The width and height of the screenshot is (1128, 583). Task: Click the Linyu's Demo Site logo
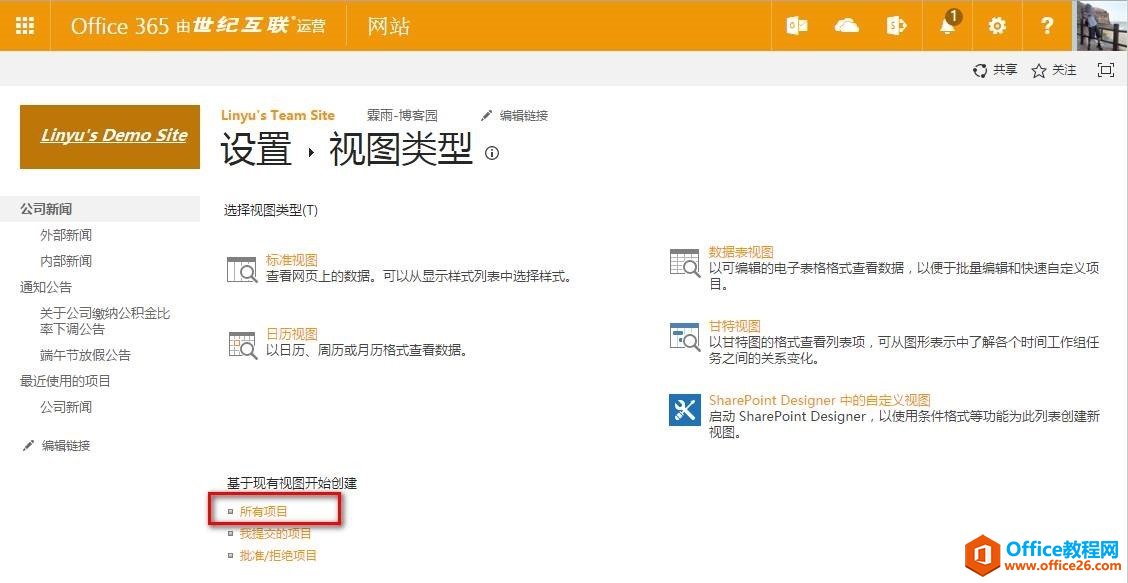pyautogui.click(x=110, y=136)
